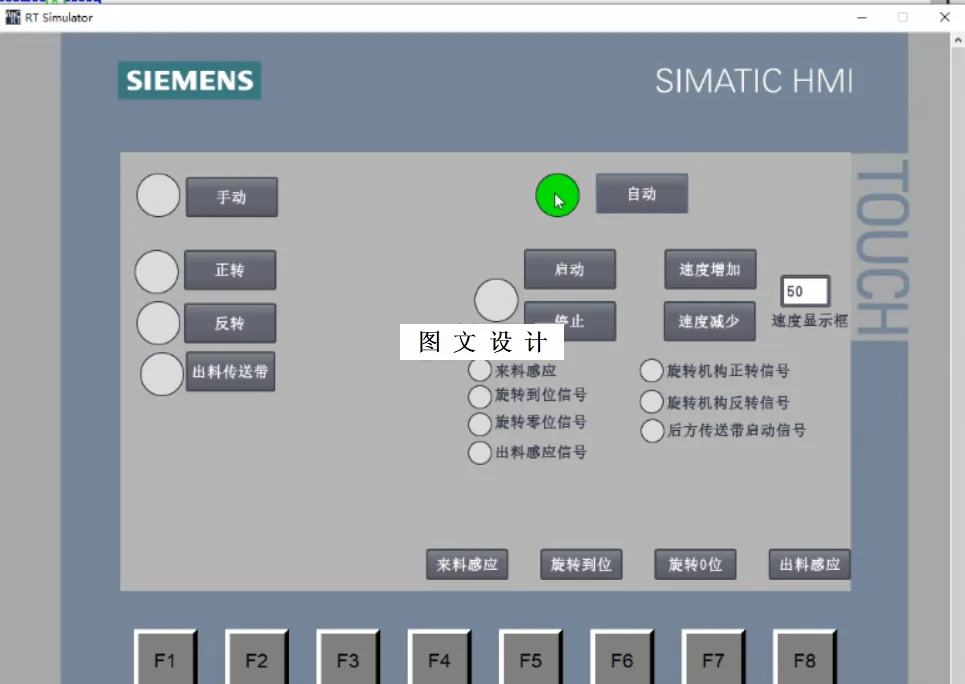Click the 启动 (Start) button
The width and height of the screenshot is (965, 684).
[570, 269]
